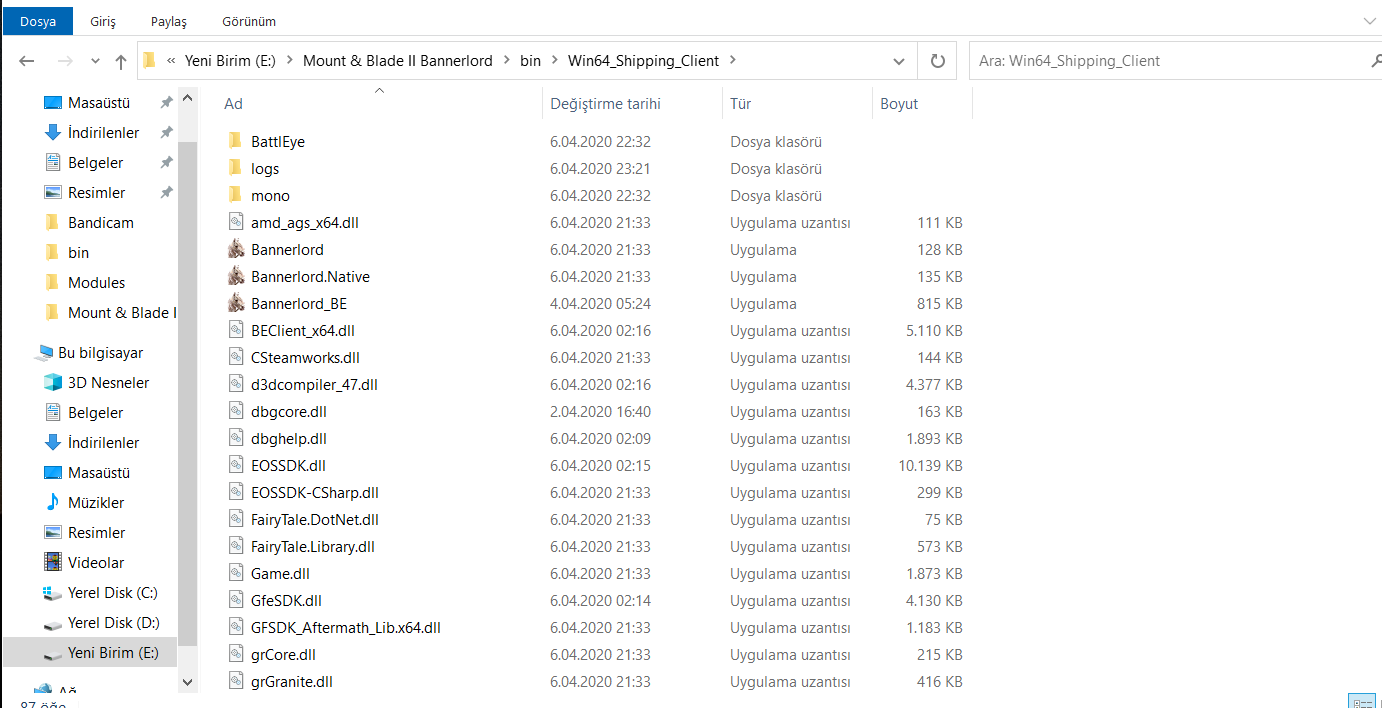Select GfeSDK.dll file name
The width and height of the screenshot is (1382, 708).
[x=286, y=601]
